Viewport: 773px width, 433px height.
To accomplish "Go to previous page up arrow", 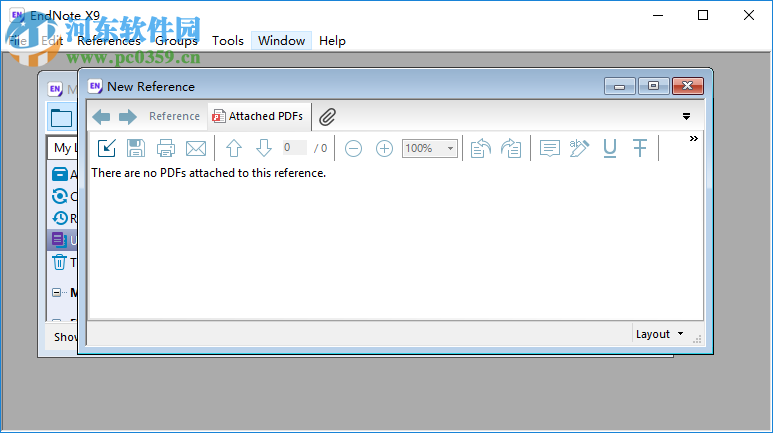I will pyautogui.click(x=234, y=148).
